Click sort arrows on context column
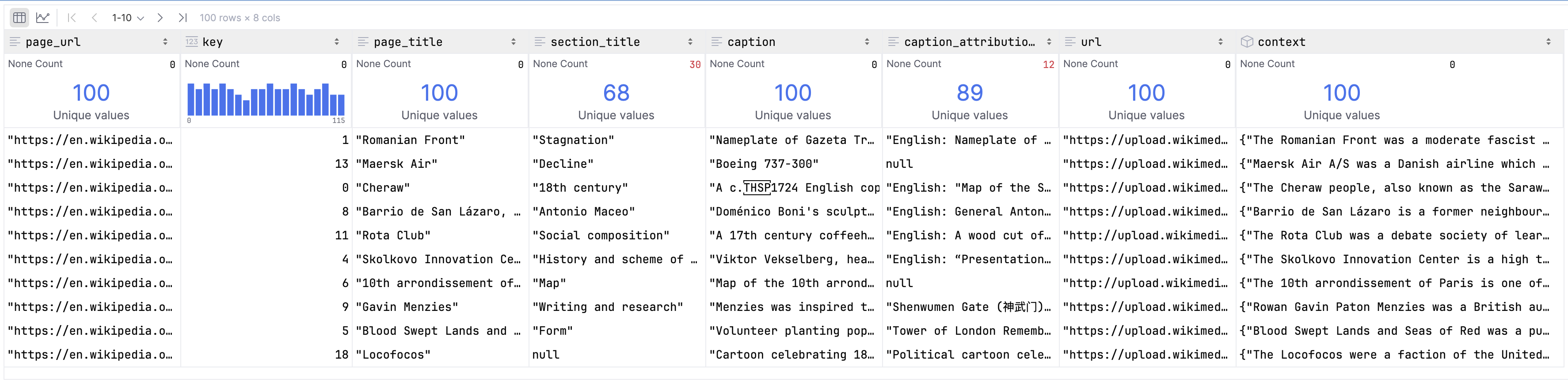1568x386 pixels. tap(1548, 42)
